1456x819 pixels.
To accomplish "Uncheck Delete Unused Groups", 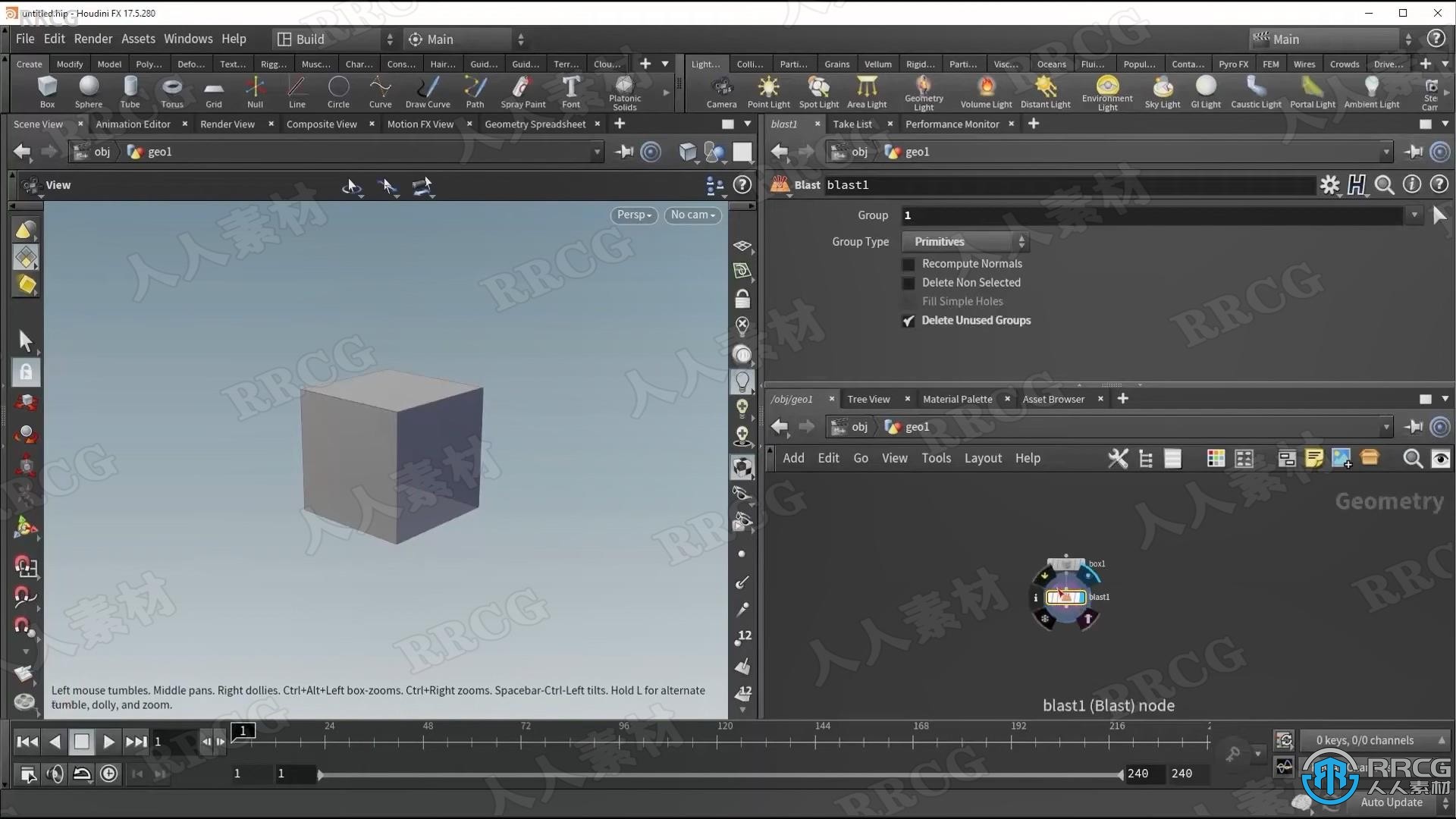I will (908, 321).
